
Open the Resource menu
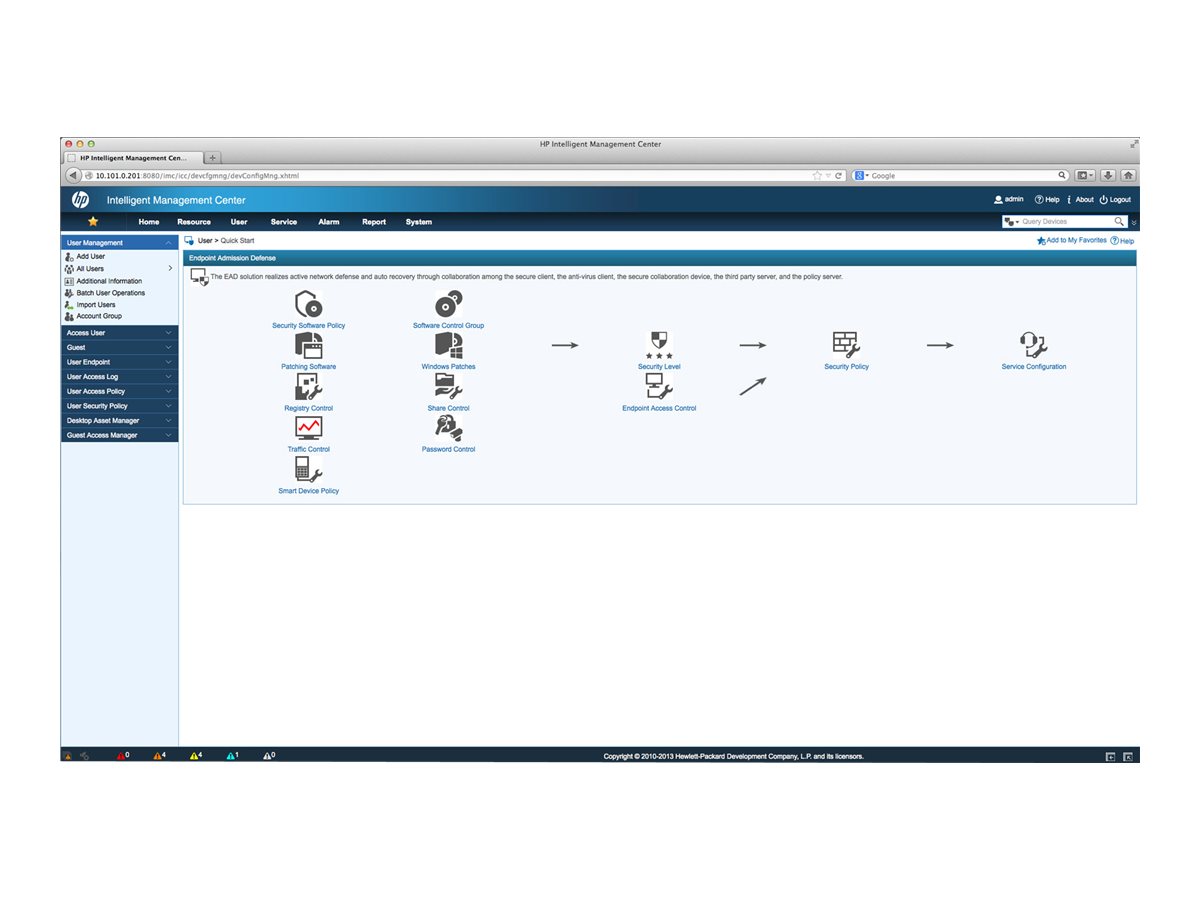194,222
